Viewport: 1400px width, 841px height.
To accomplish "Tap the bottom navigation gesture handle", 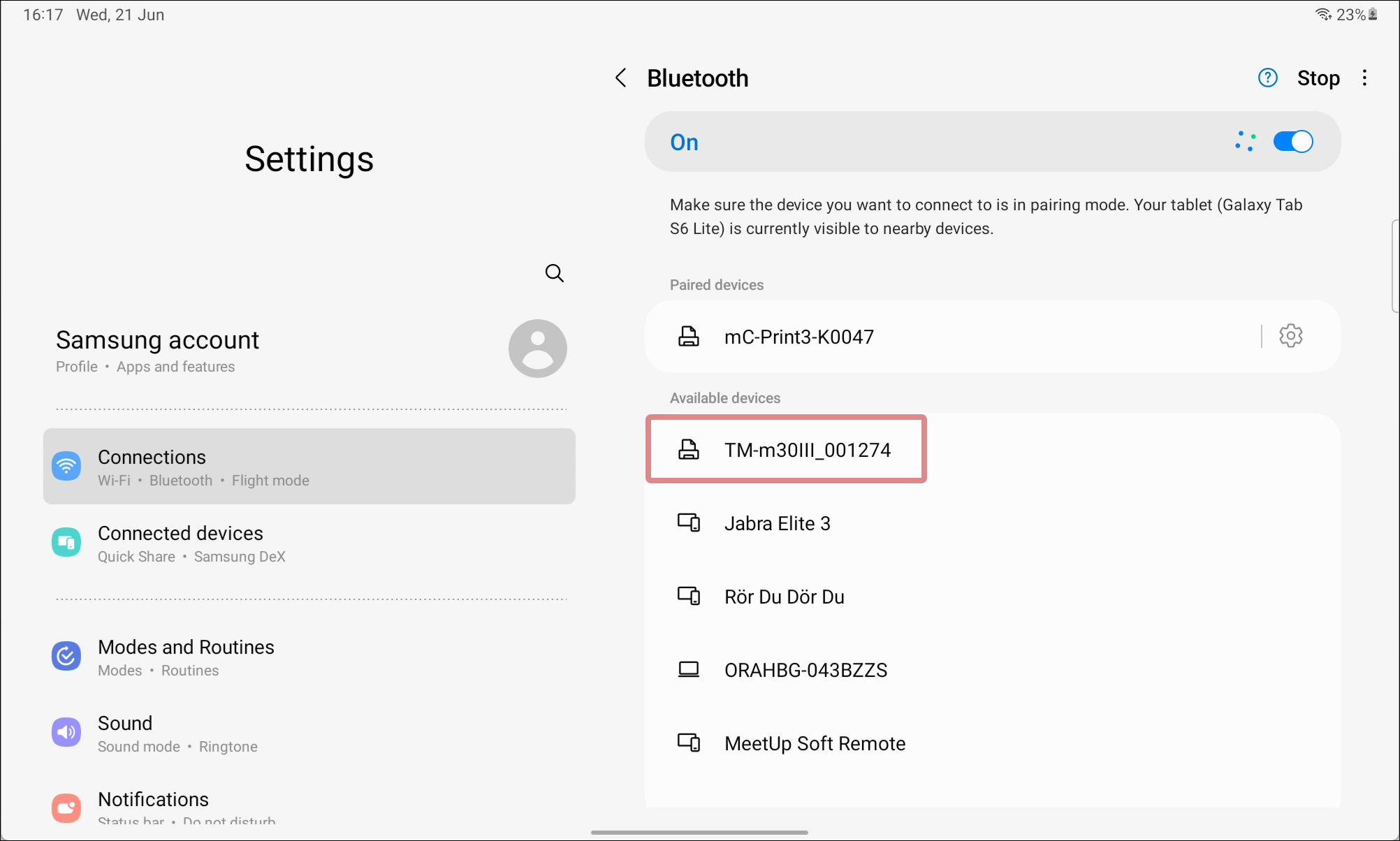I will click(699, 832).
